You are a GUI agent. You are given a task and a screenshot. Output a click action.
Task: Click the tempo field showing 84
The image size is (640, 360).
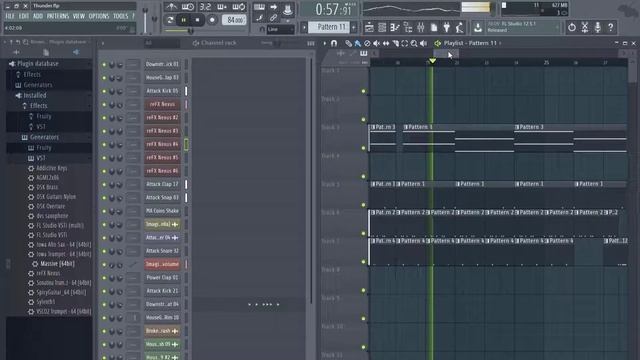click(234, 20)
